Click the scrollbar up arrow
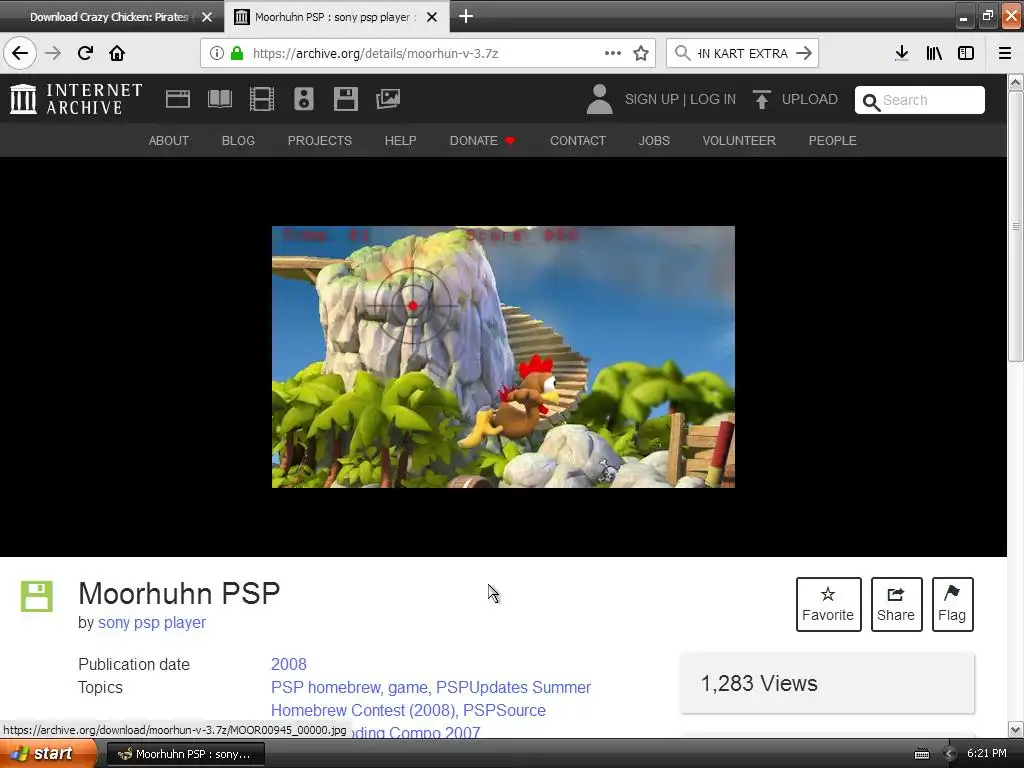This screenshot has height=768, width=1024. pyautogui.click(x=1016, y=82)
